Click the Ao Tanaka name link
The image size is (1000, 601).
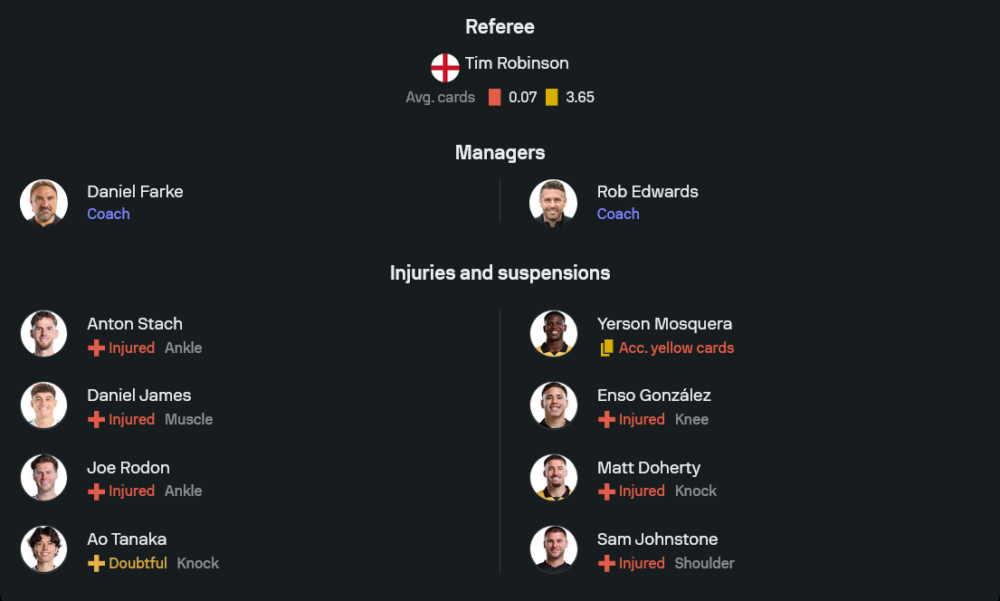tap(127, 539)
